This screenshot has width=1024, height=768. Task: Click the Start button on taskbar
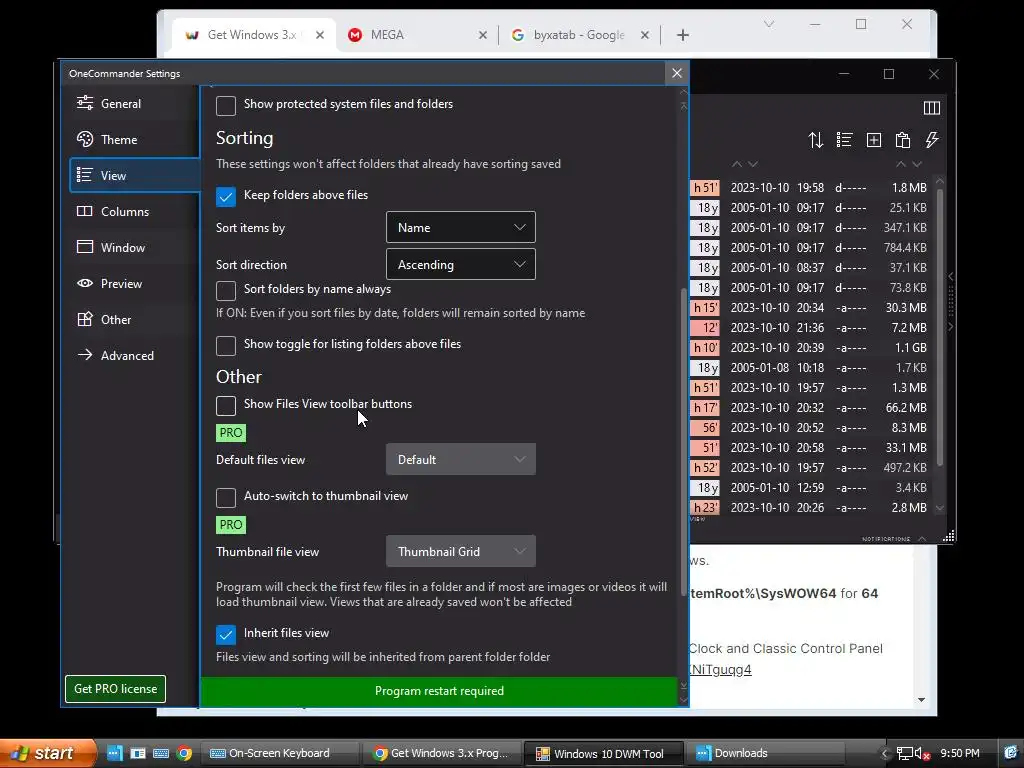click(47, 753)
